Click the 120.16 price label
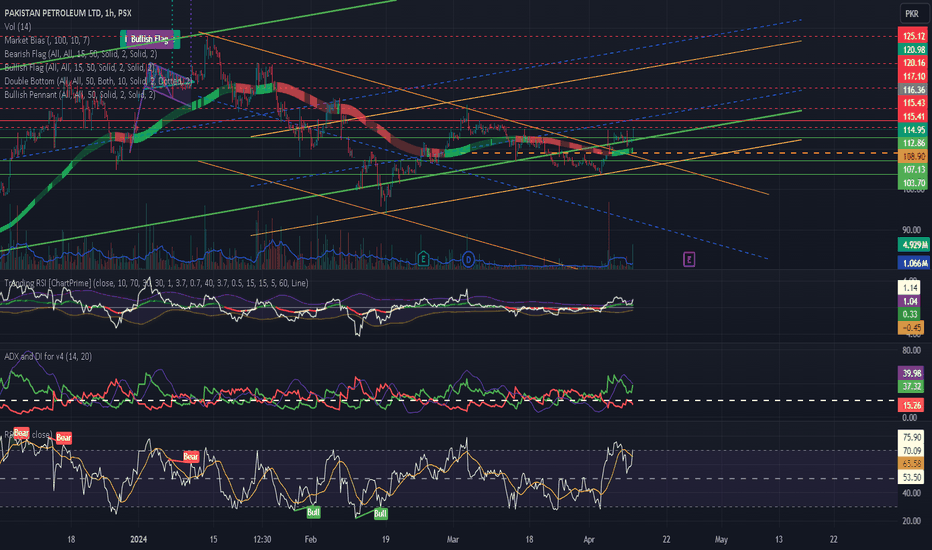Viewport: 932px width, 550px height. click(914, 62)
